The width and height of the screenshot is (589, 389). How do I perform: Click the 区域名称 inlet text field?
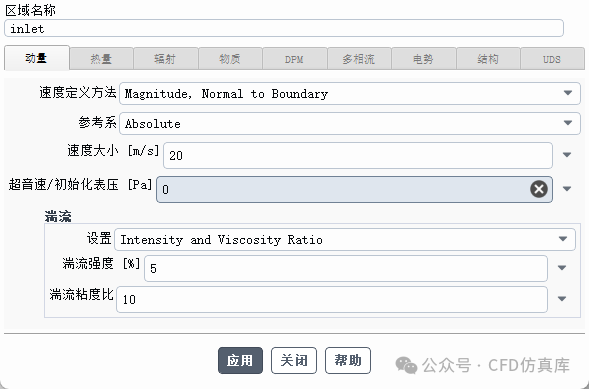pyautogui.click(x=284, y=29)
